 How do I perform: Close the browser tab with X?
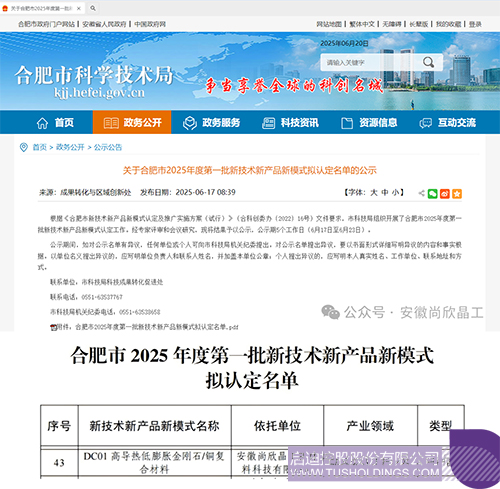tap(79, 8)
